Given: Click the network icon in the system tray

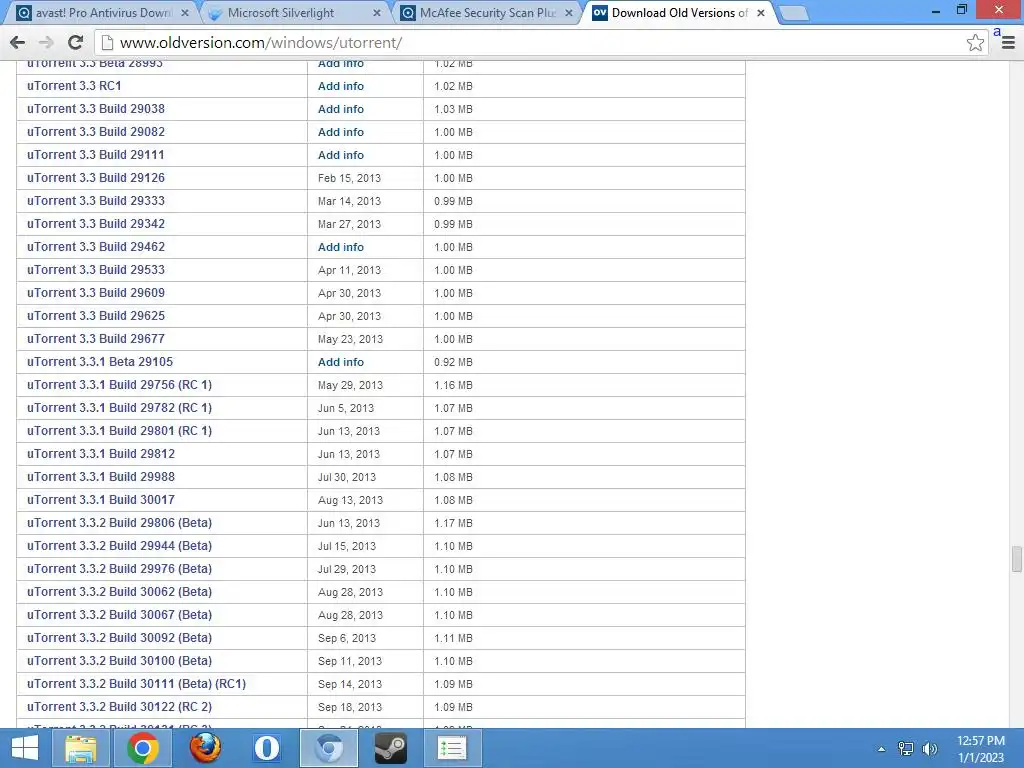Looking at the screenshot, I should (x=906, y=749).
